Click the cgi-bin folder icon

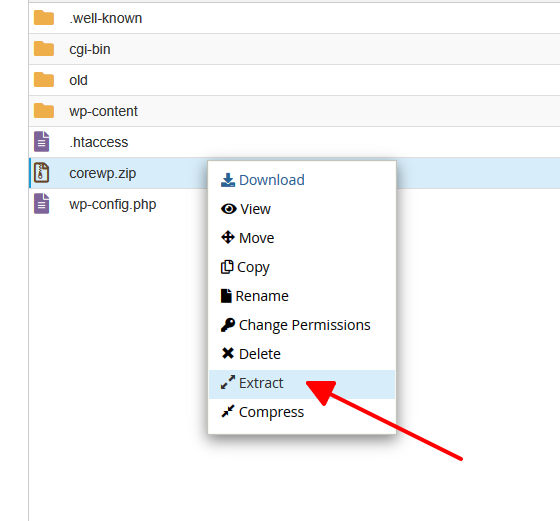click(44, 49)
